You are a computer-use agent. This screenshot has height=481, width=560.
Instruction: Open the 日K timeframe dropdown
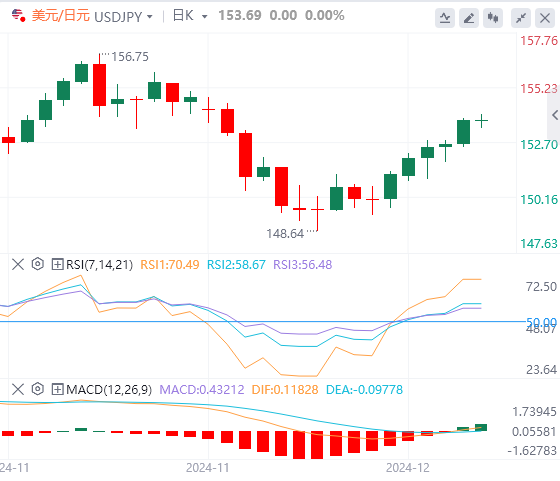(205, 17)
